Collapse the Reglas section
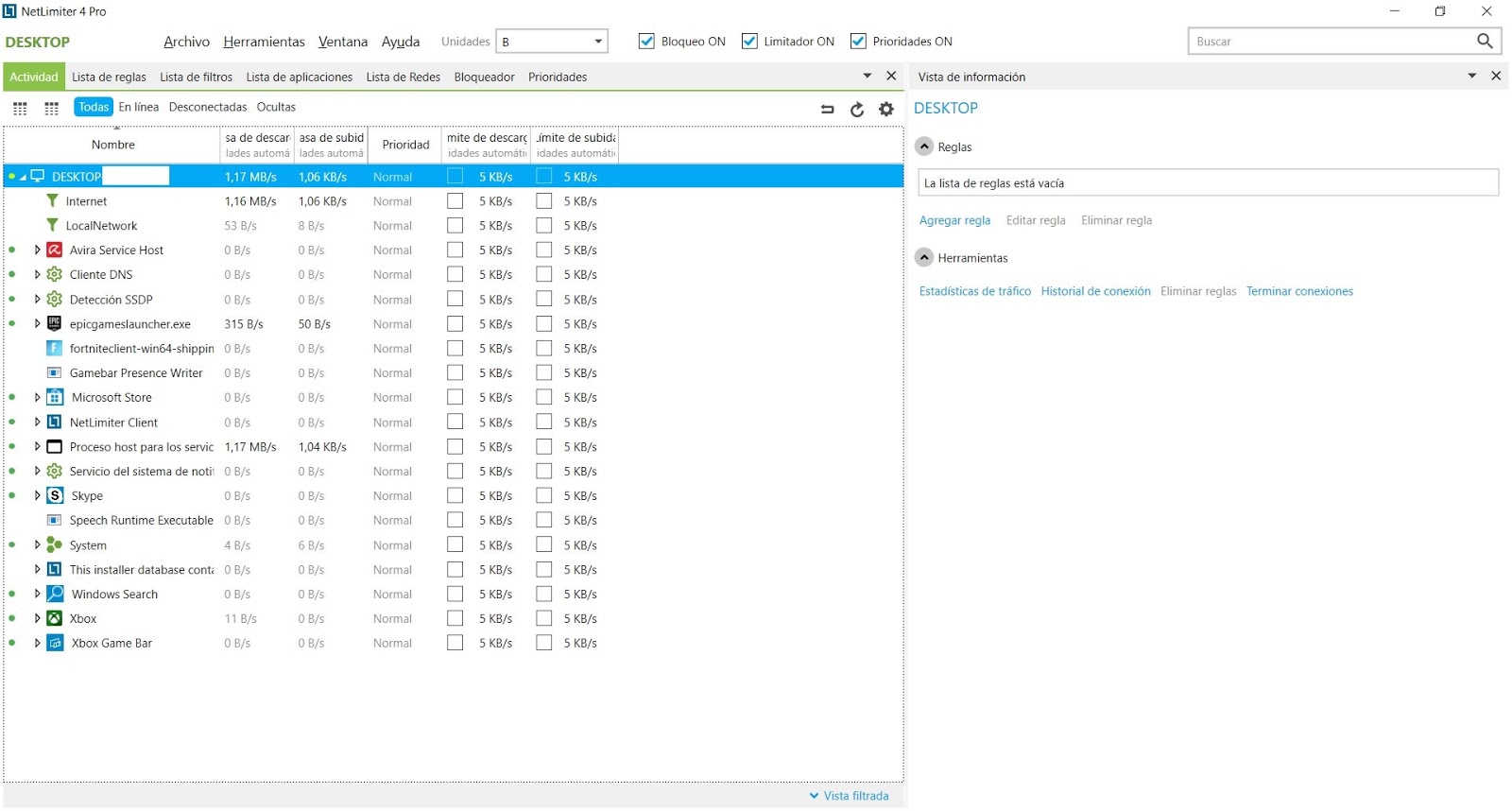 (x=925, y=147)
